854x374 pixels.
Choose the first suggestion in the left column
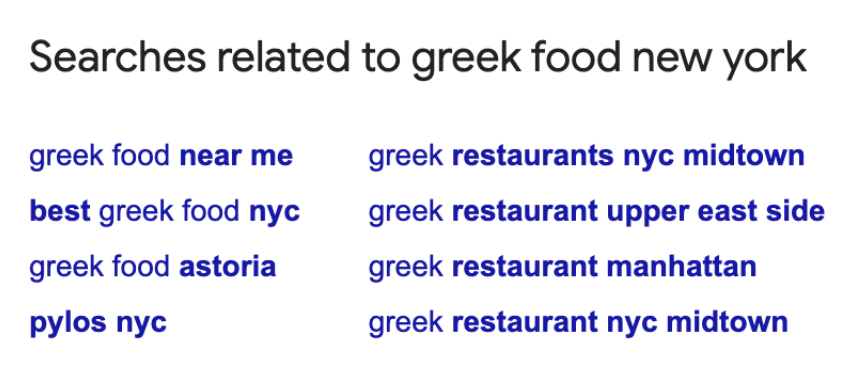161,156
